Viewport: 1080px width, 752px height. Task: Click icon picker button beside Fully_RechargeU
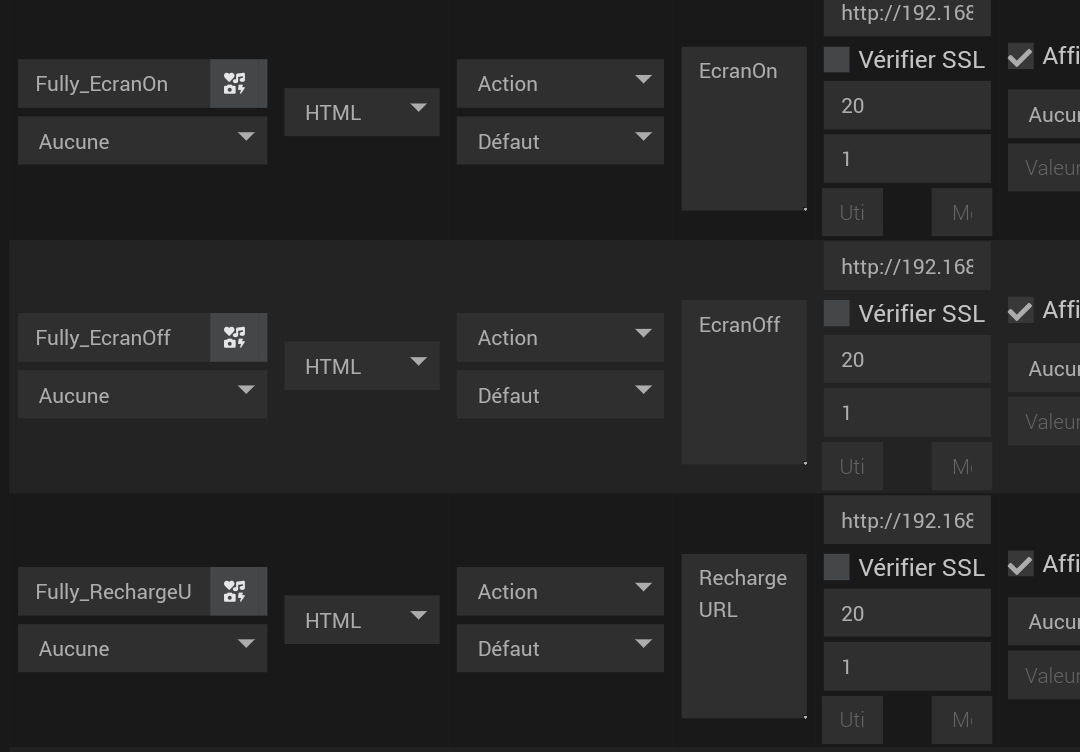point(235,592)
